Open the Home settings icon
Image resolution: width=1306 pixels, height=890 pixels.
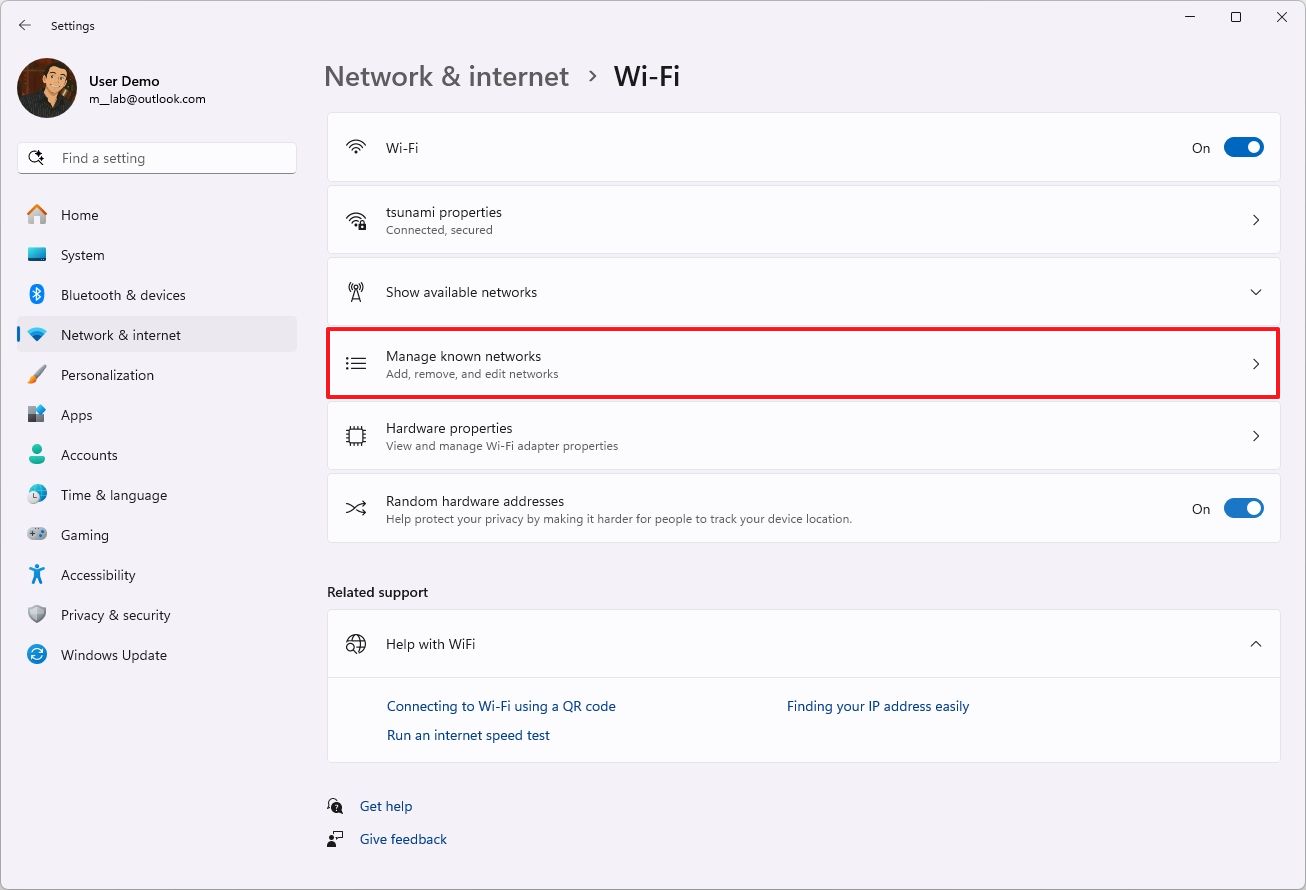coord(38,215)
